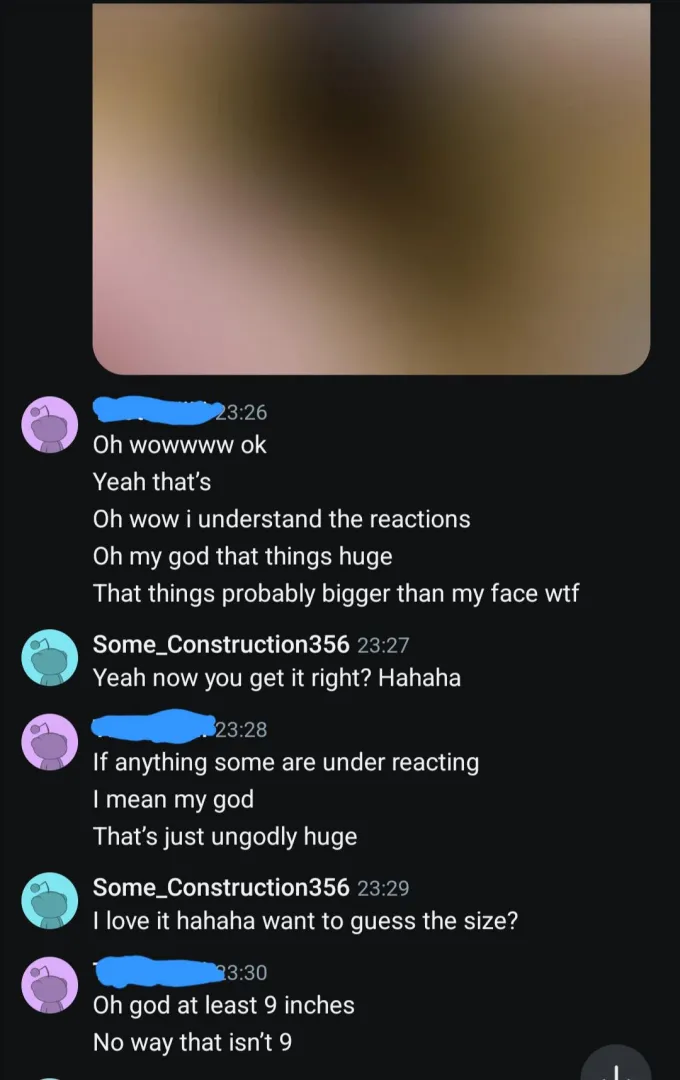
Task: Click the redacted username at 23:28
Action: pos(154,727)
